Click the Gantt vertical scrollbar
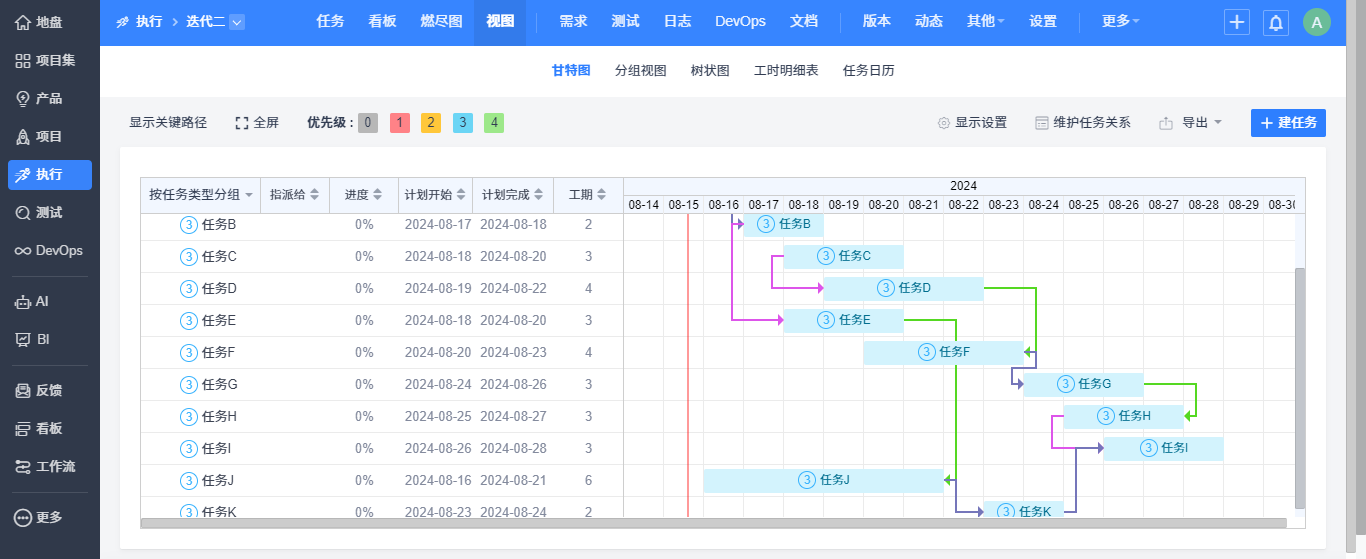 pyautogui.click(x=1300, y=388)
